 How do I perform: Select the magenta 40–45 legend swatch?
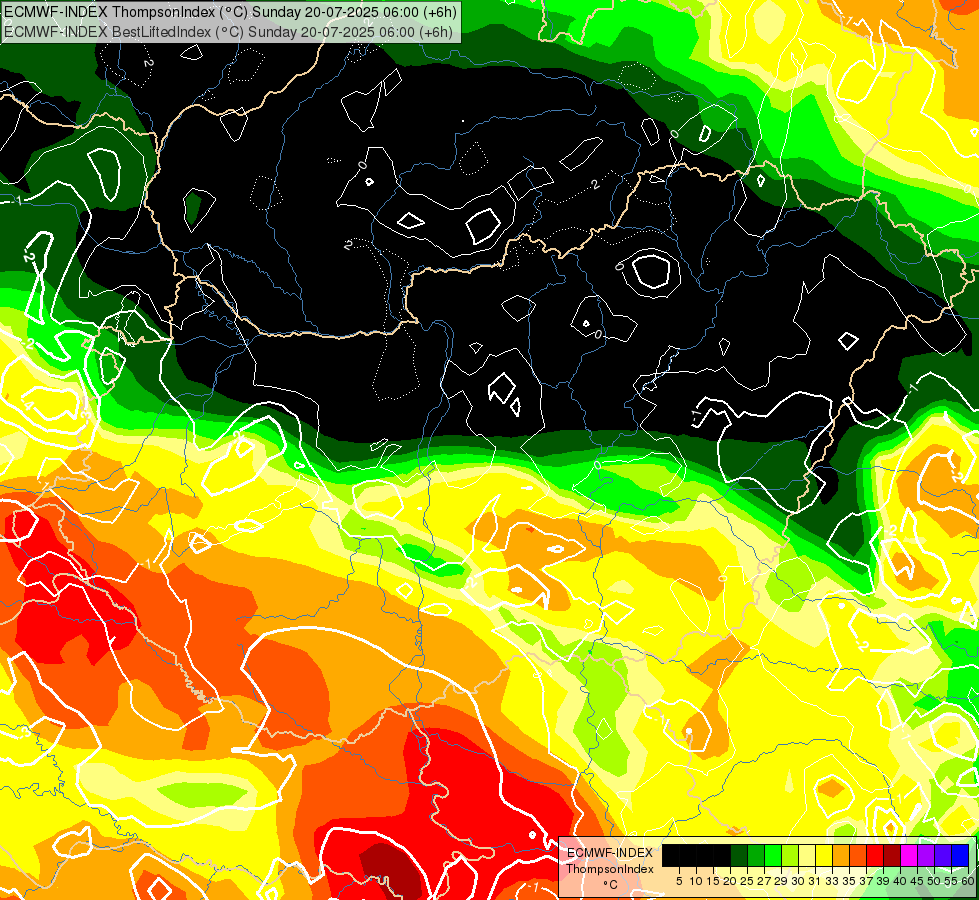908,855
